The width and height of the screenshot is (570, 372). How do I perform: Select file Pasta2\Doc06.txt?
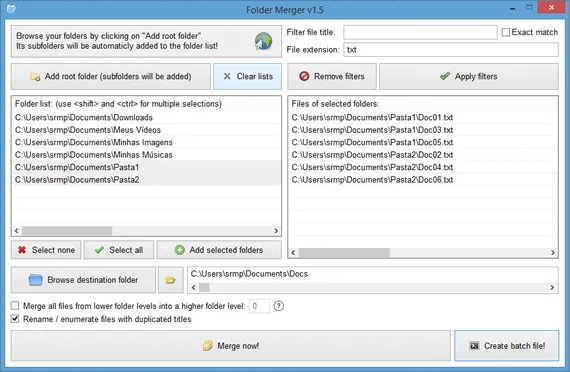[x=423, y=180]
